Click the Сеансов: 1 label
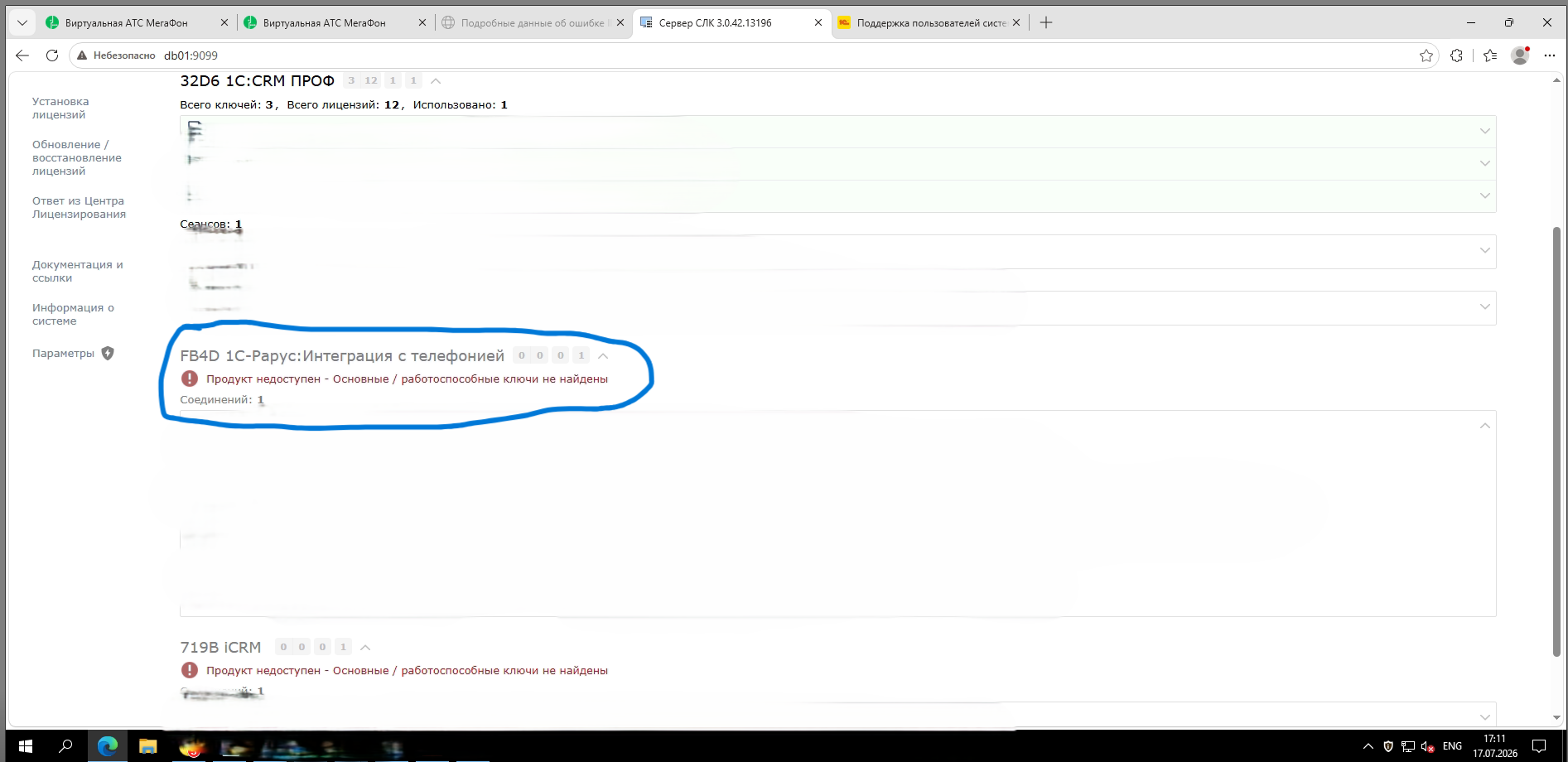The image size is (1568, 762). pos(211,224)
